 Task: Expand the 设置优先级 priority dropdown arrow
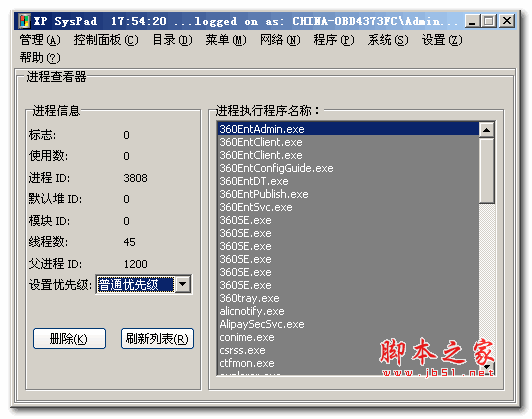point(183,284)
